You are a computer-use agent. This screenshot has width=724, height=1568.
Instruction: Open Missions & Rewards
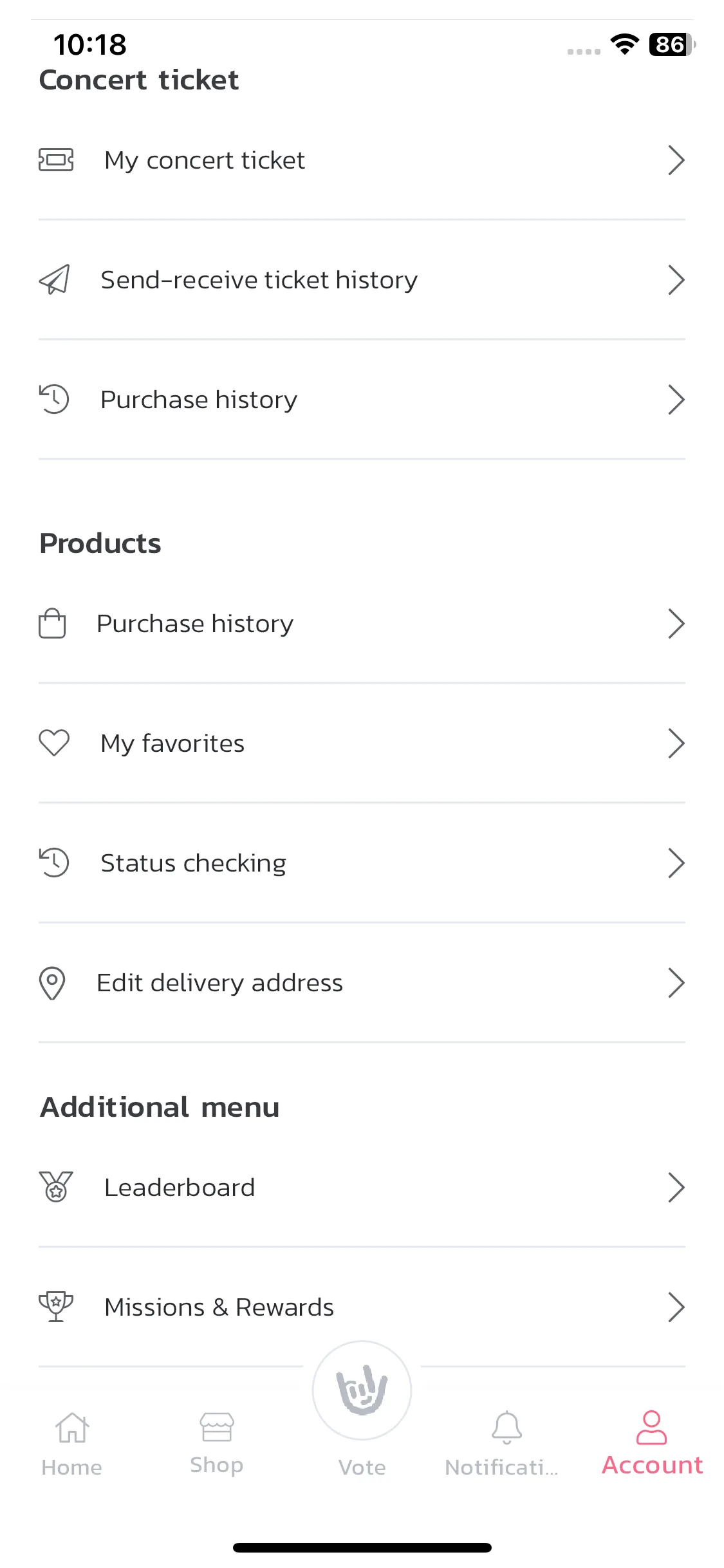(x=362, y=1307)
